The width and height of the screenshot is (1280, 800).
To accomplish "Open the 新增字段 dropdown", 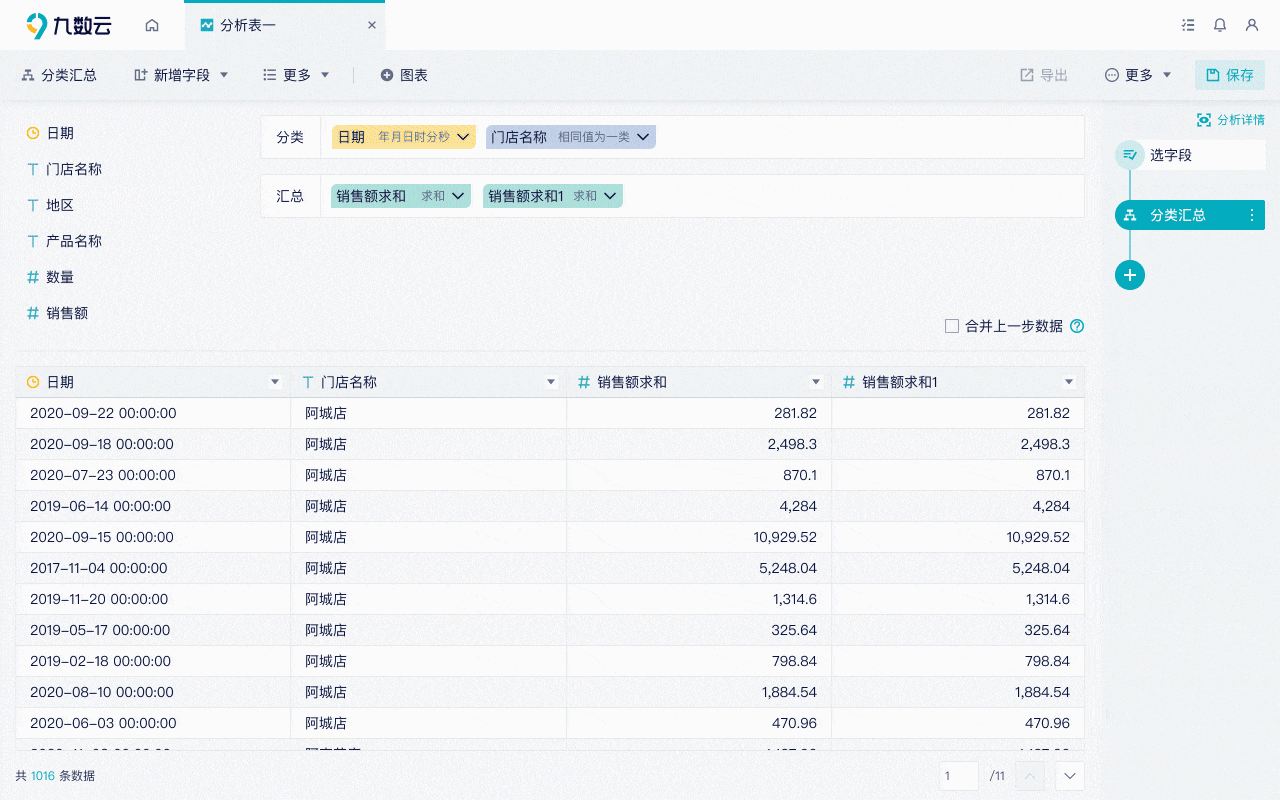I will click(181, 75).
